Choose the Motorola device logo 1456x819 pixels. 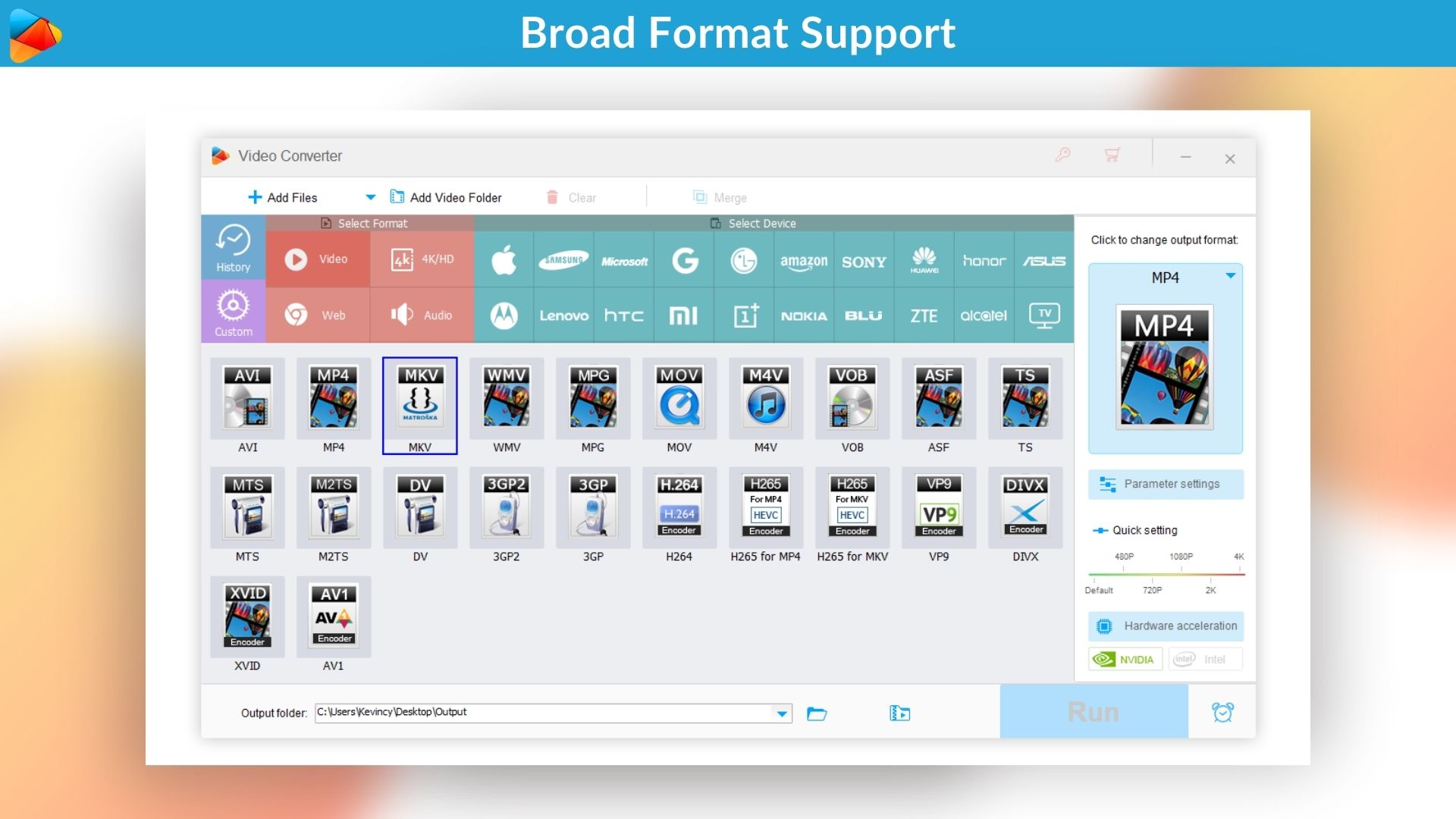click(x=504, y=315)
